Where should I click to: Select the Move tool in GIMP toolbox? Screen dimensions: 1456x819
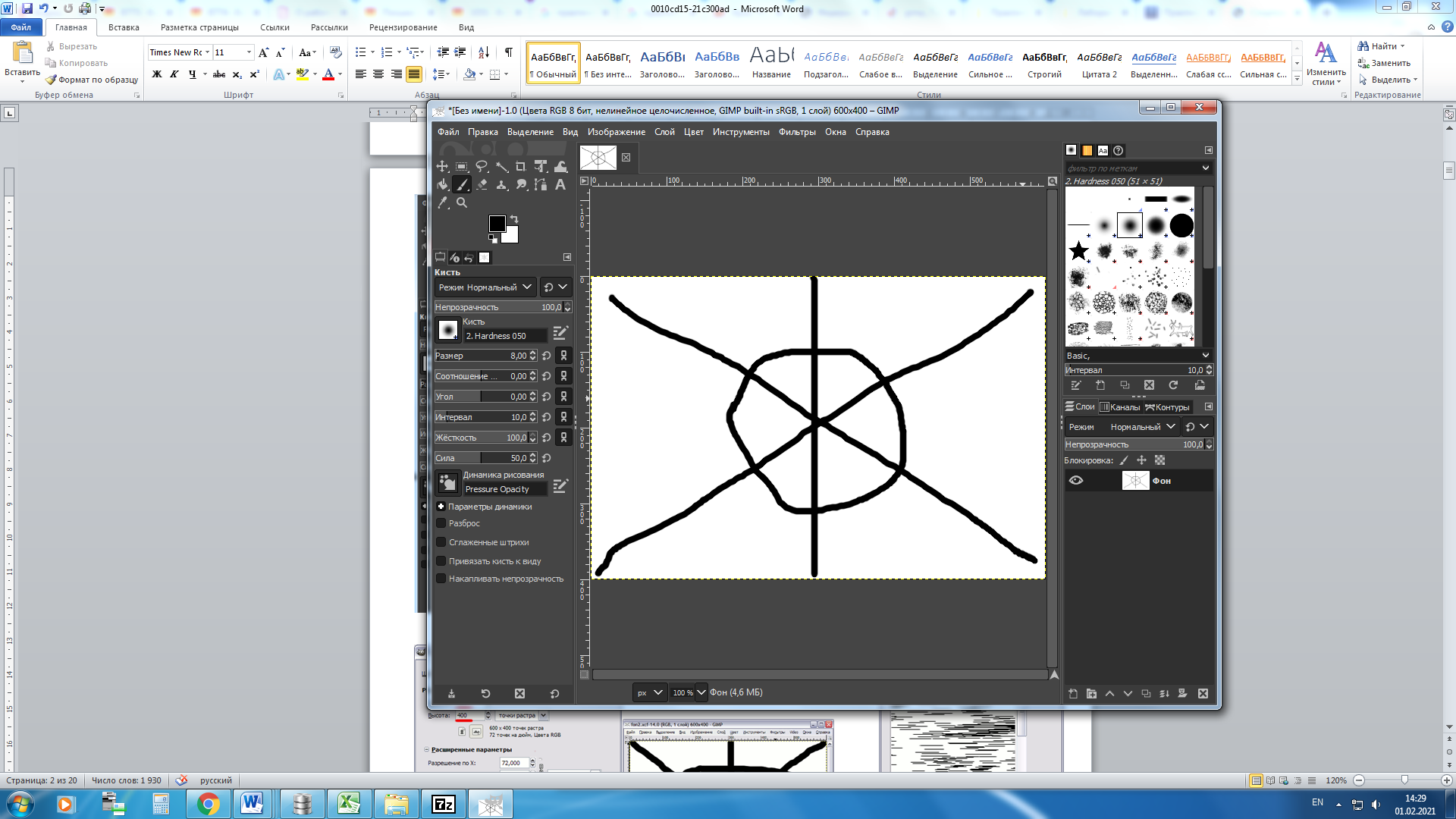[442, 166]
